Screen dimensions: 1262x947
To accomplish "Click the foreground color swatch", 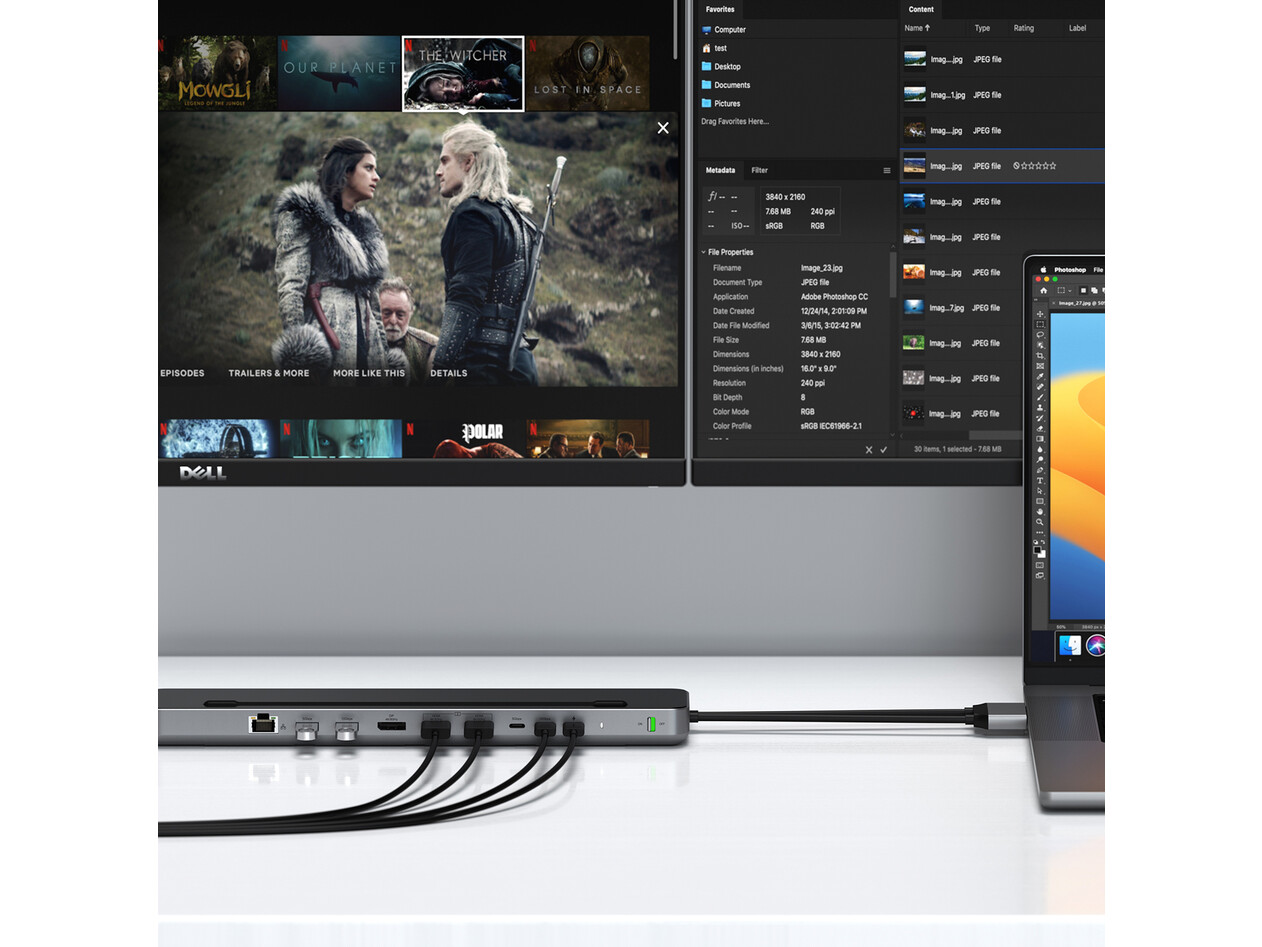I will 1038,549.
